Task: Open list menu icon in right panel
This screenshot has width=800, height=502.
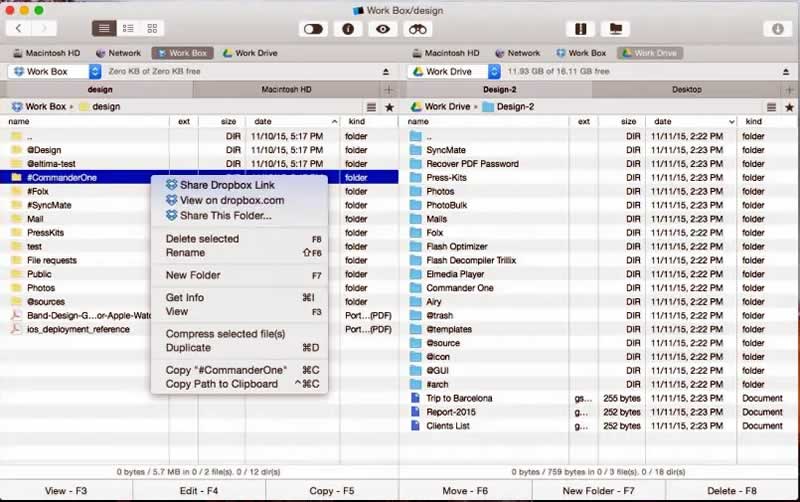Action: (x=770, y=107)
